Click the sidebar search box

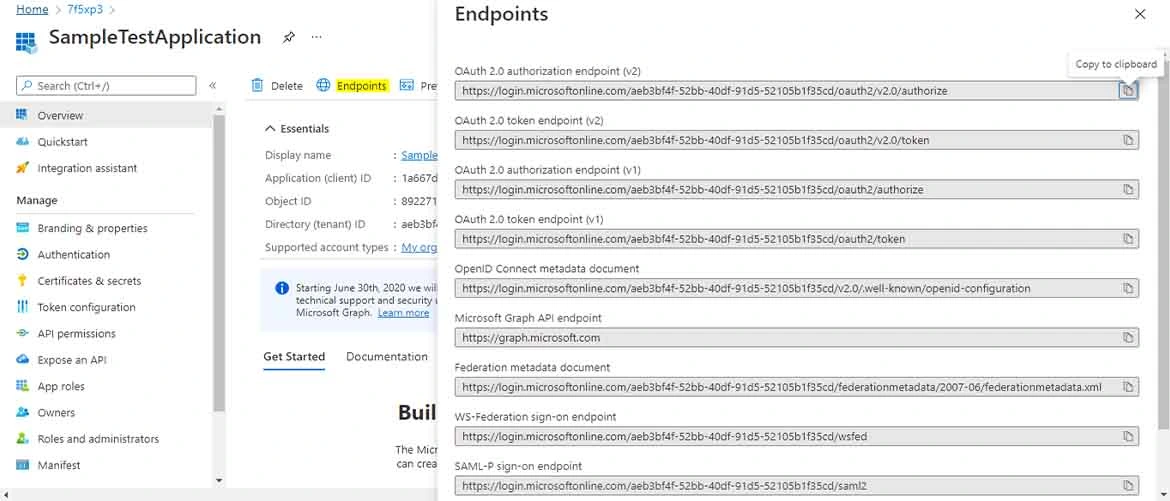(x=106, y=86)
